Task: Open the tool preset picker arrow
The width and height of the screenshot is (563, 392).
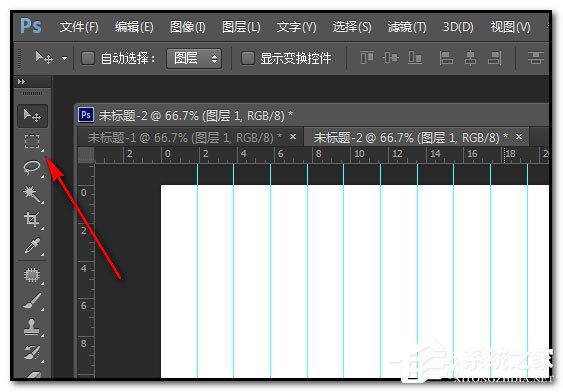Action: click(65, 58)
